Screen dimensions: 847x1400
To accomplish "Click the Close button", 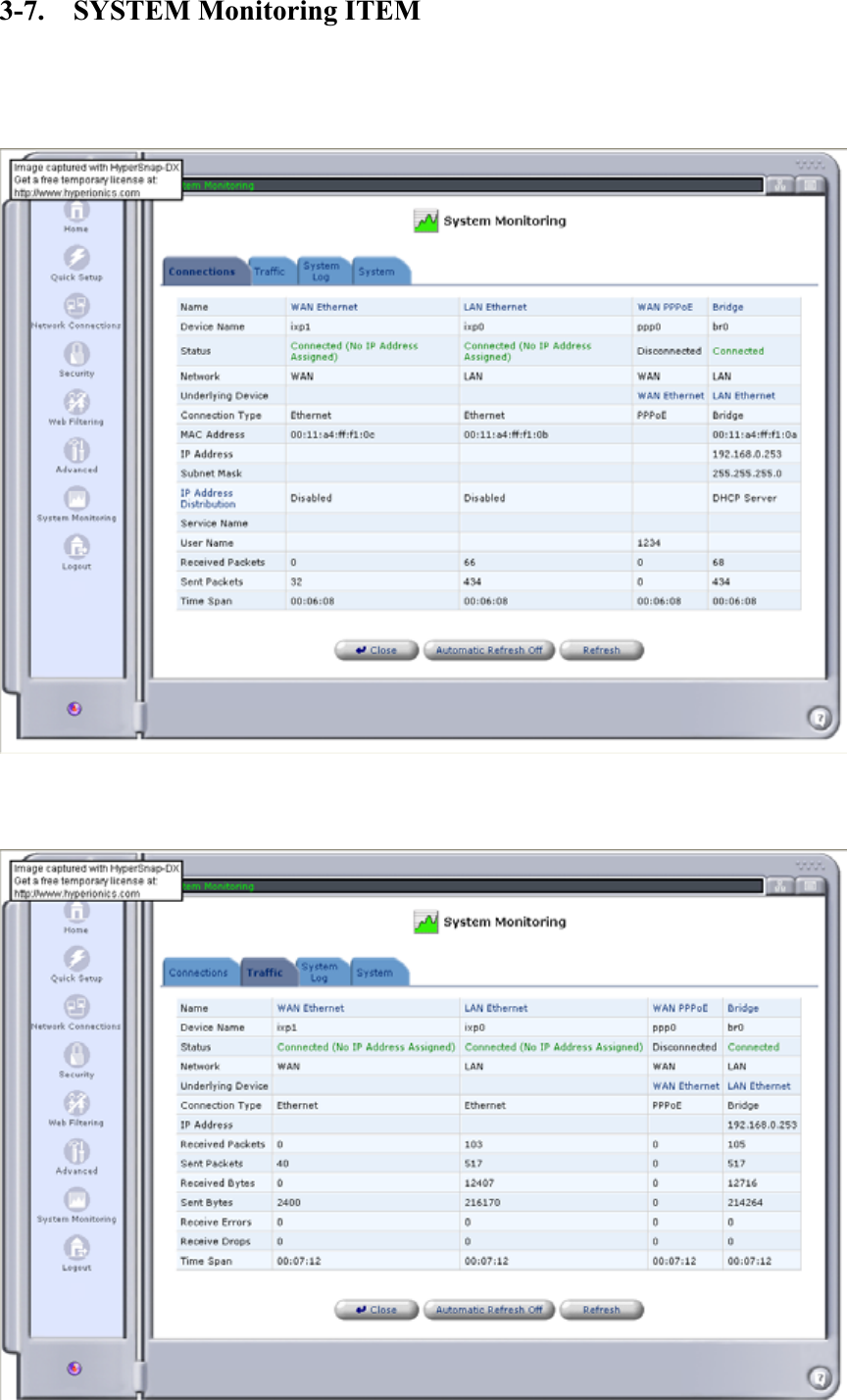I will [x=375, y=650].
